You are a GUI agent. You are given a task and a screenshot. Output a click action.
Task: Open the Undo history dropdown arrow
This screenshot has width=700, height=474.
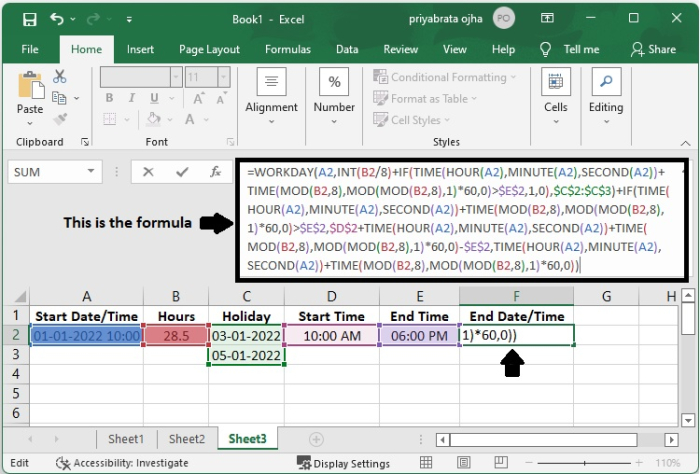tap(73, 20)
